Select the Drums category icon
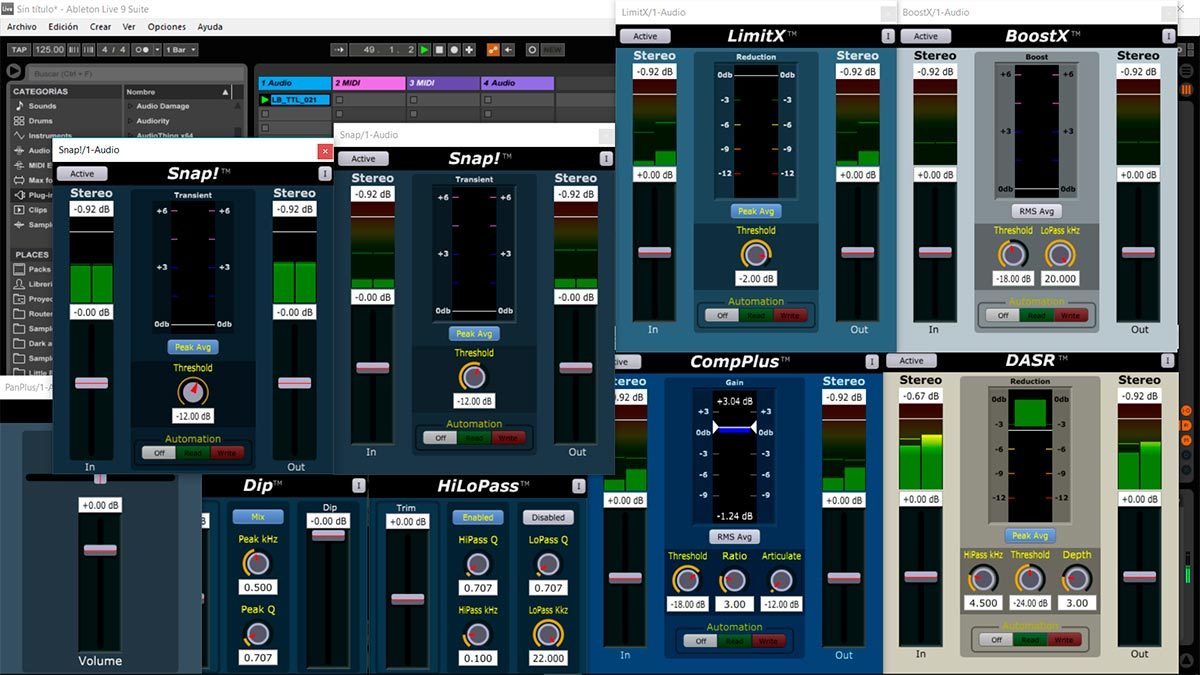 [x=18, y=121]
